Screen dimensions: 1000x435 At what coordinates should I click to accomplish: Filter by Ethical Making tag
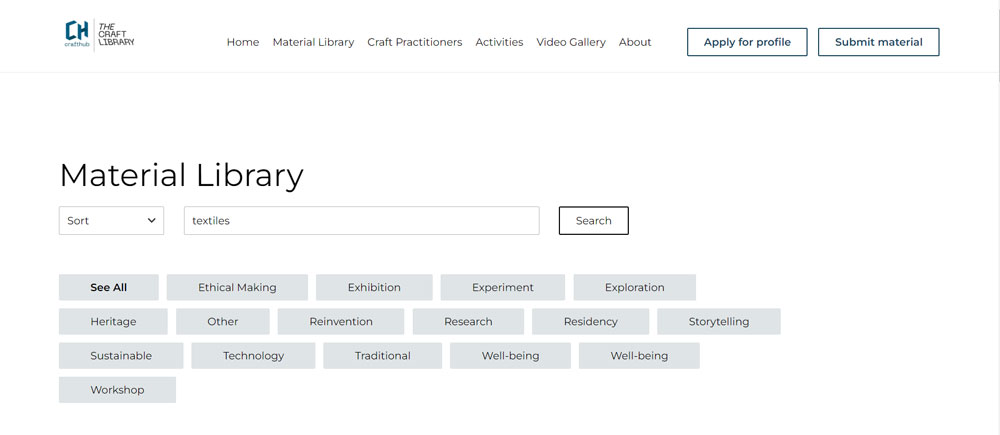tap(237, 288)
